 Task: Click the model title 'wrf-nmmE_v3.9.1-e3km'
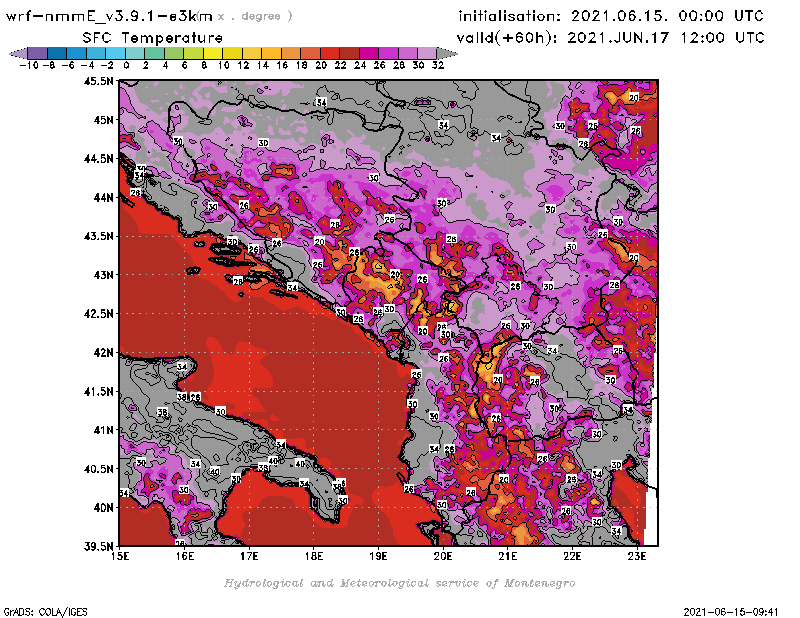point(109,16)
